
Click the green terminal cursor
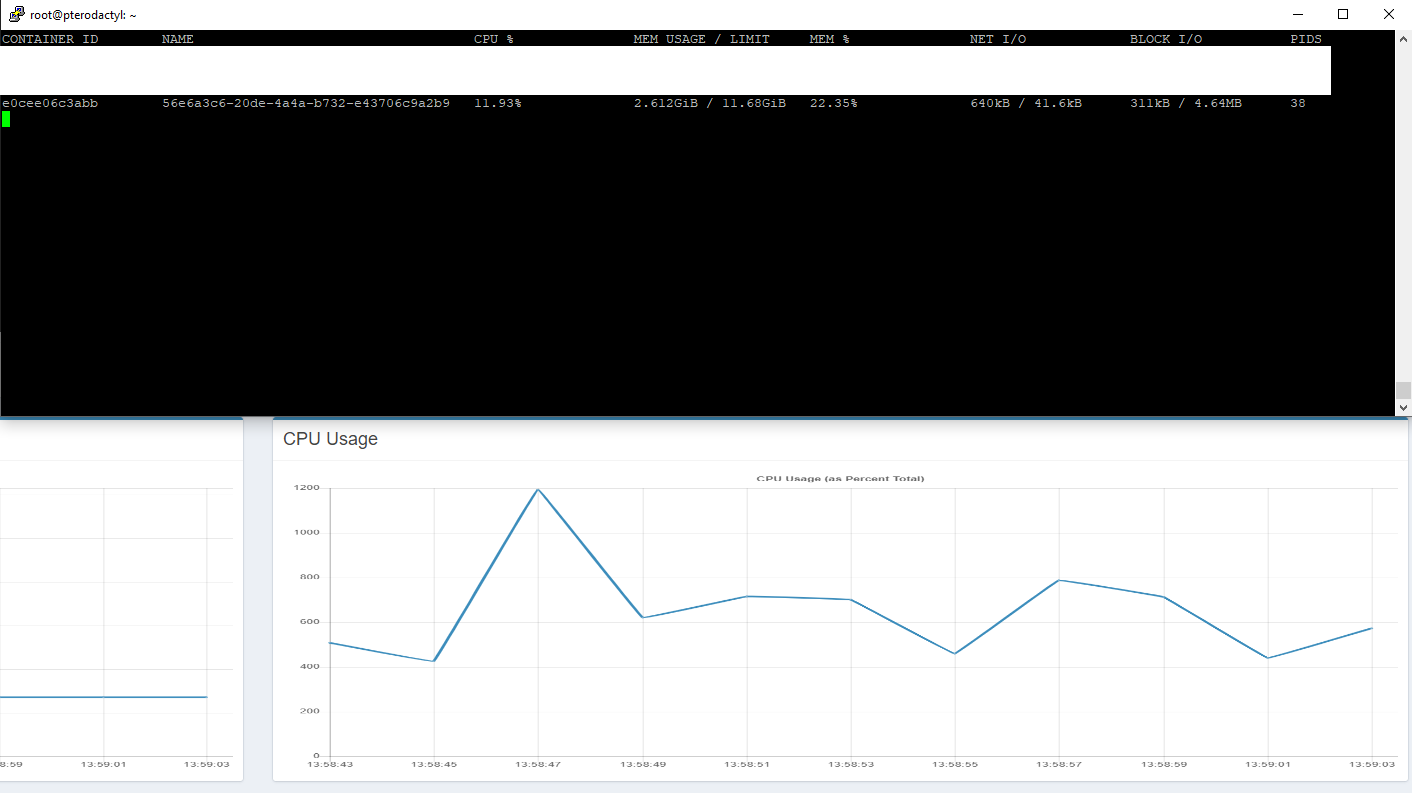point(6,119)
